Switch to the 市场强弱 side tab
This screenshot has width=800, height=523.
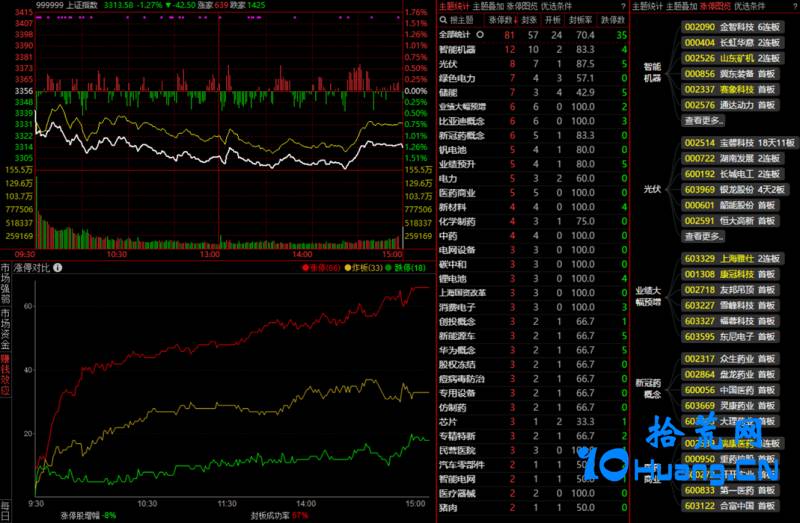(5, 284)
